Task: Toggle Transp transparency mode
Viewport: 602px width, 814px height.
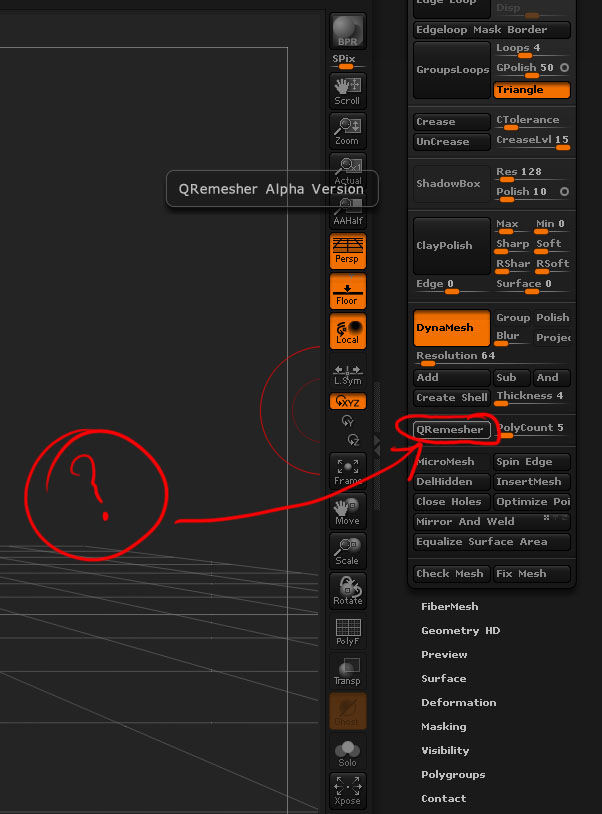Action: (x=348, y=671)
